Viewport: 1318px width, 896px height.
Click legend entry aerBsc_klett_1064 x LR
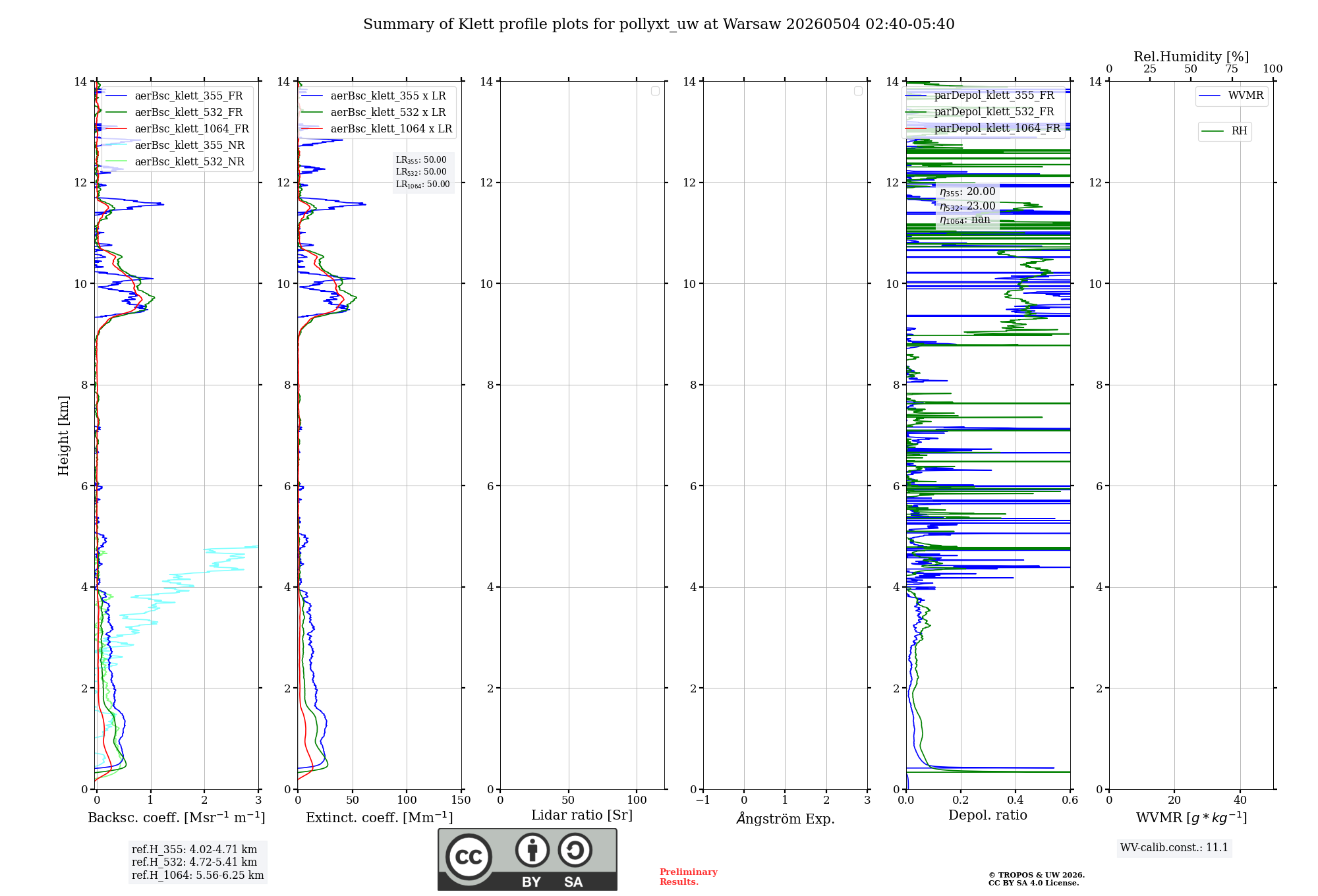377,129
